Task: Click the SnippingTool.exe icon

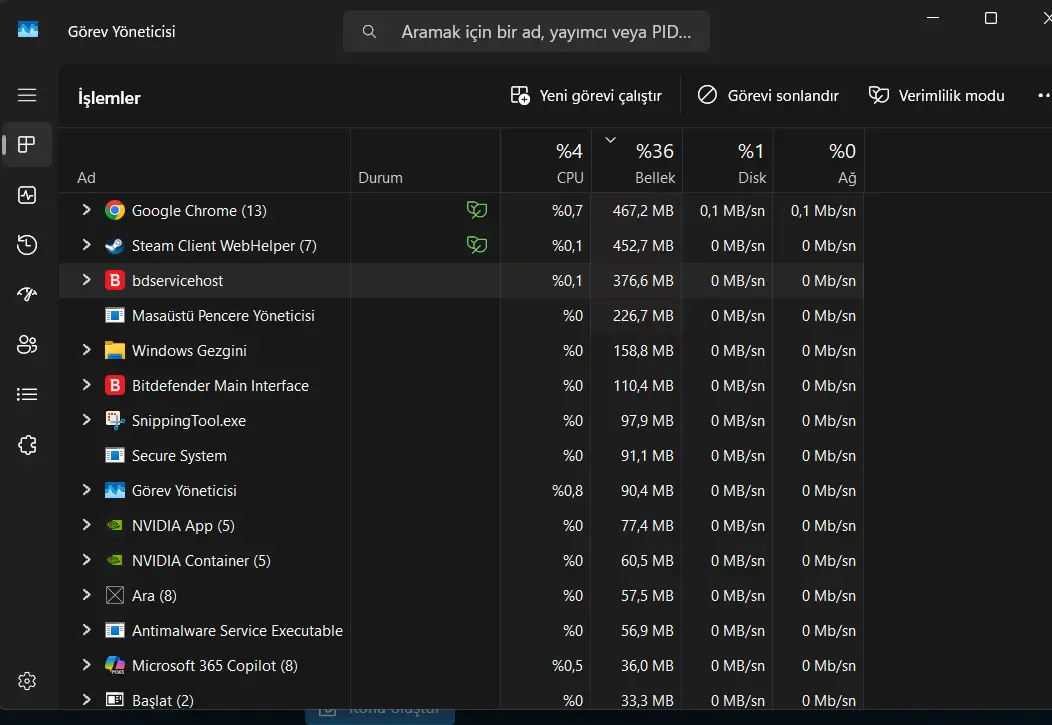Action: click(115, 421)
